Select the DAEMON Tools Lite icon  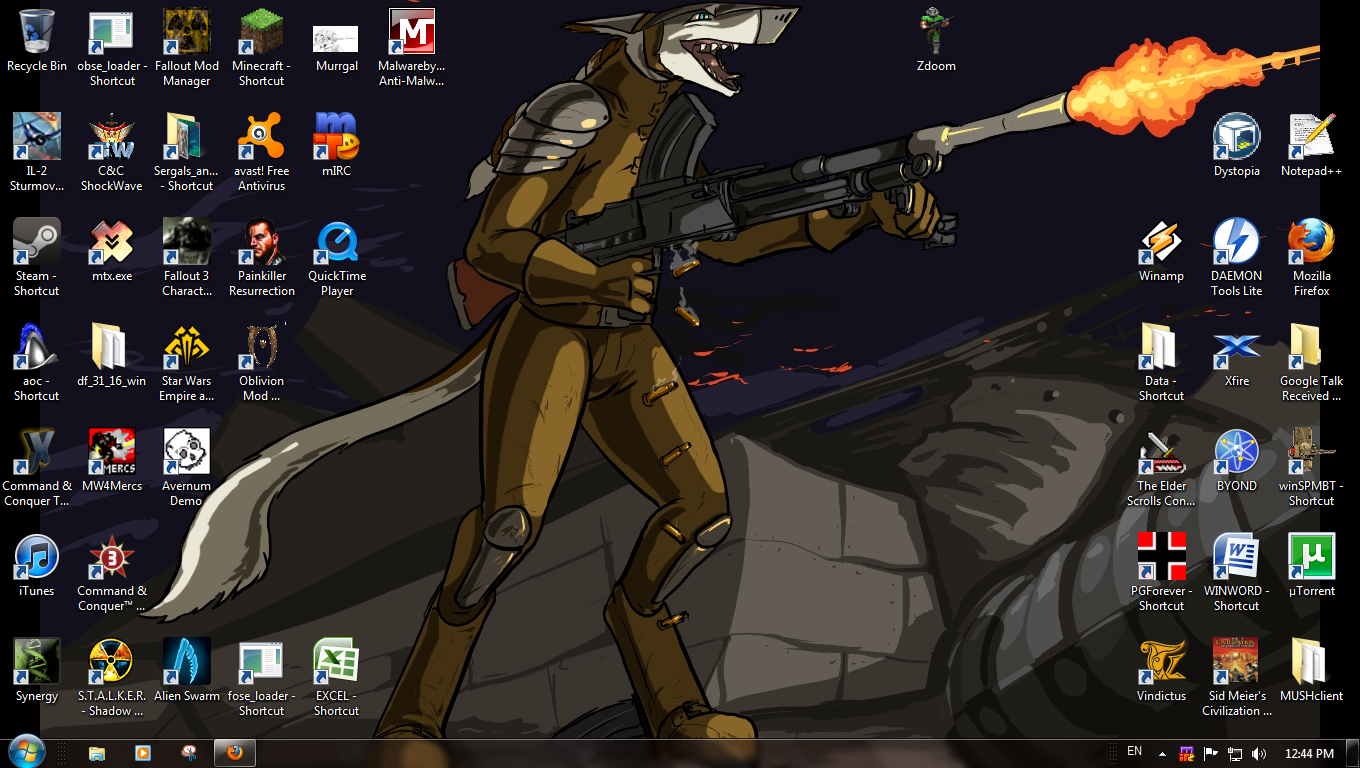[x=1236, y=243]
